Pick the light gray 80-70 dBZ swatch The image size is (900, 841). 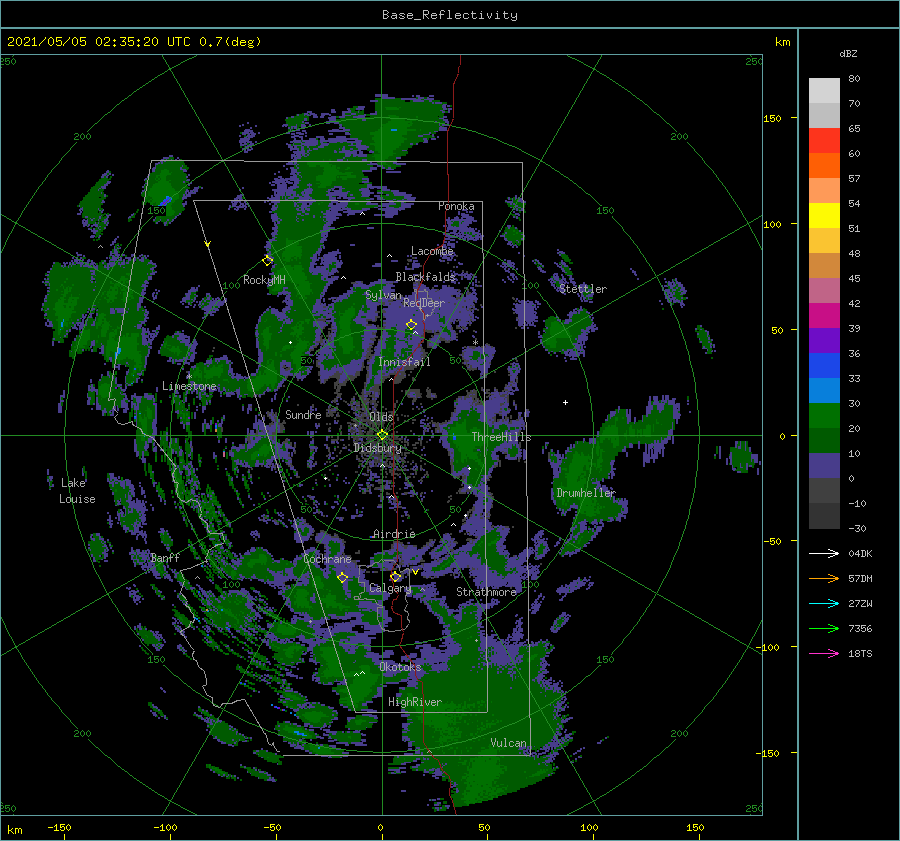[824, 91]
